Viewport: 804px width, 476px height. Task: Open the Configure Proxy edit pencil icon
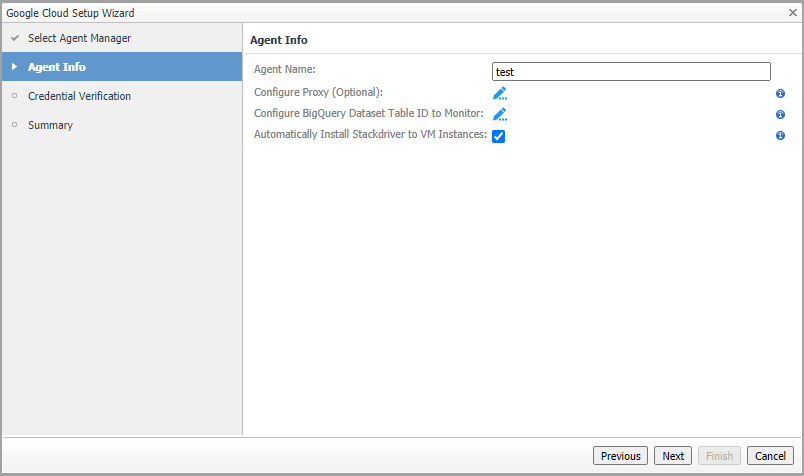(499, 93)
